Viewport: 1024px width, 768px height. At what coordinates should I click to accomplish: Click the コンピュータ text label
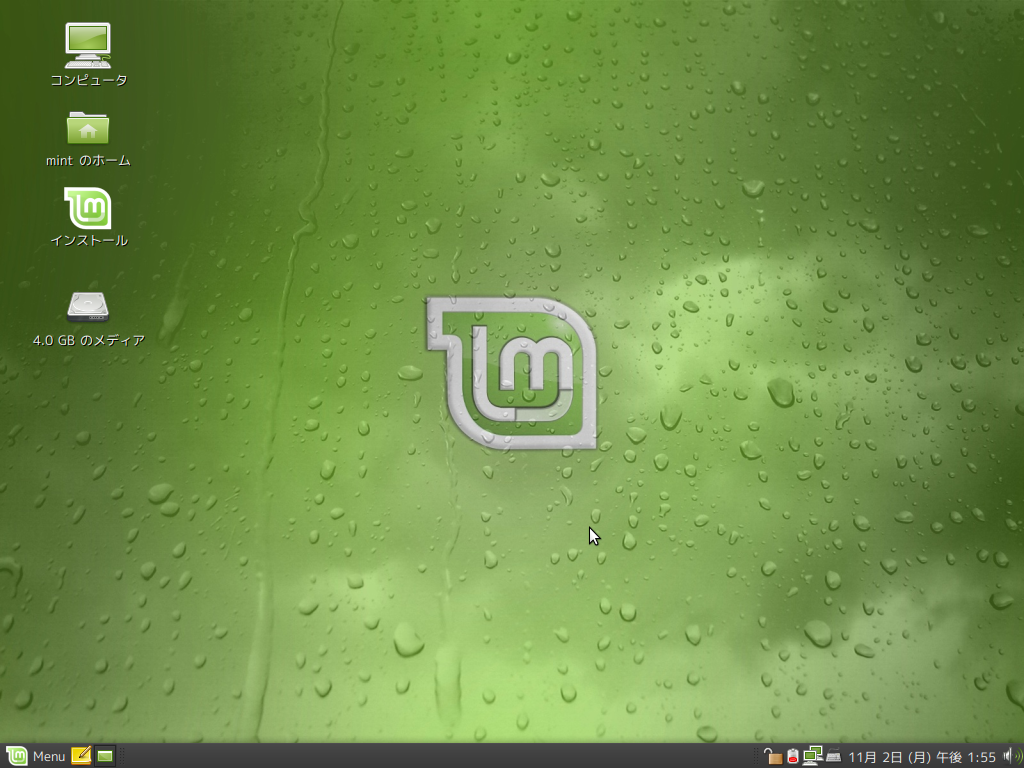[88, 80]
